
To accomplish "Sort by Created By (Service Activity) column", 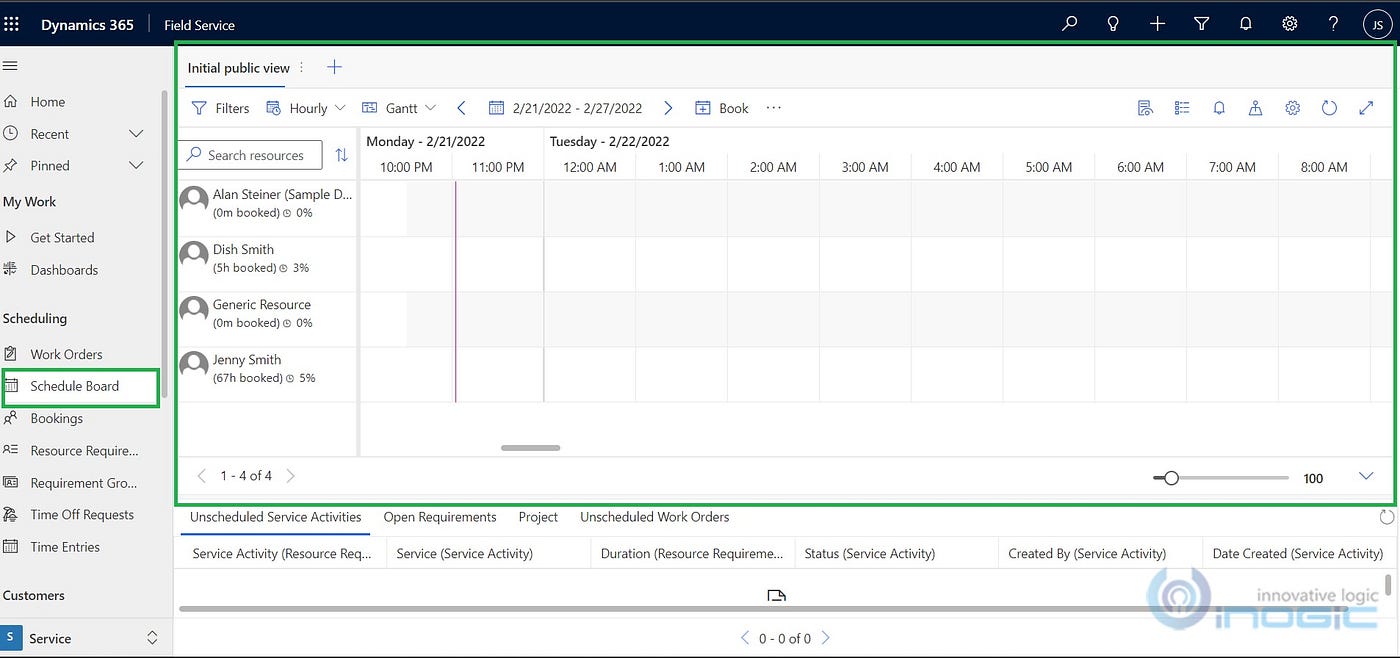I will tap(1087, 553).
